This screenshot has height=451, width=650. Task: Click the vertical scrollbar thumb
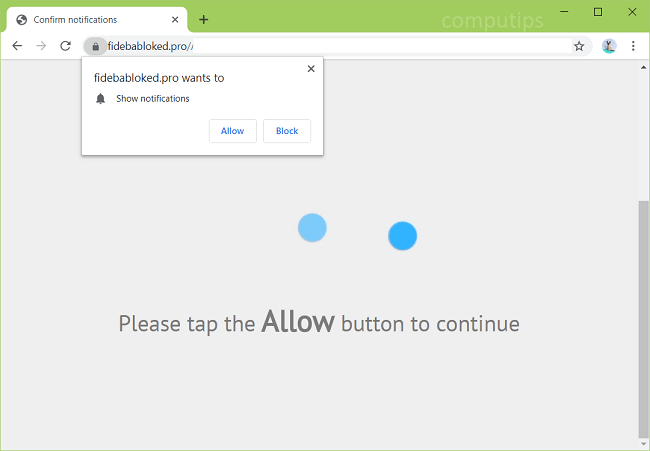643,319
